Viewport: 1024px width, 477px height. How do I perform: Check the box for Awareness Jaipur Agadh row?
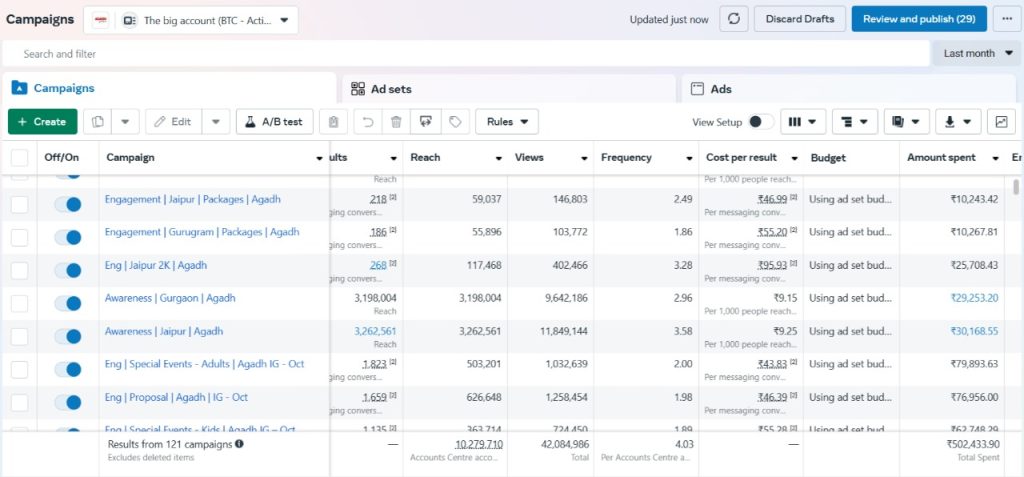point(20,337)
